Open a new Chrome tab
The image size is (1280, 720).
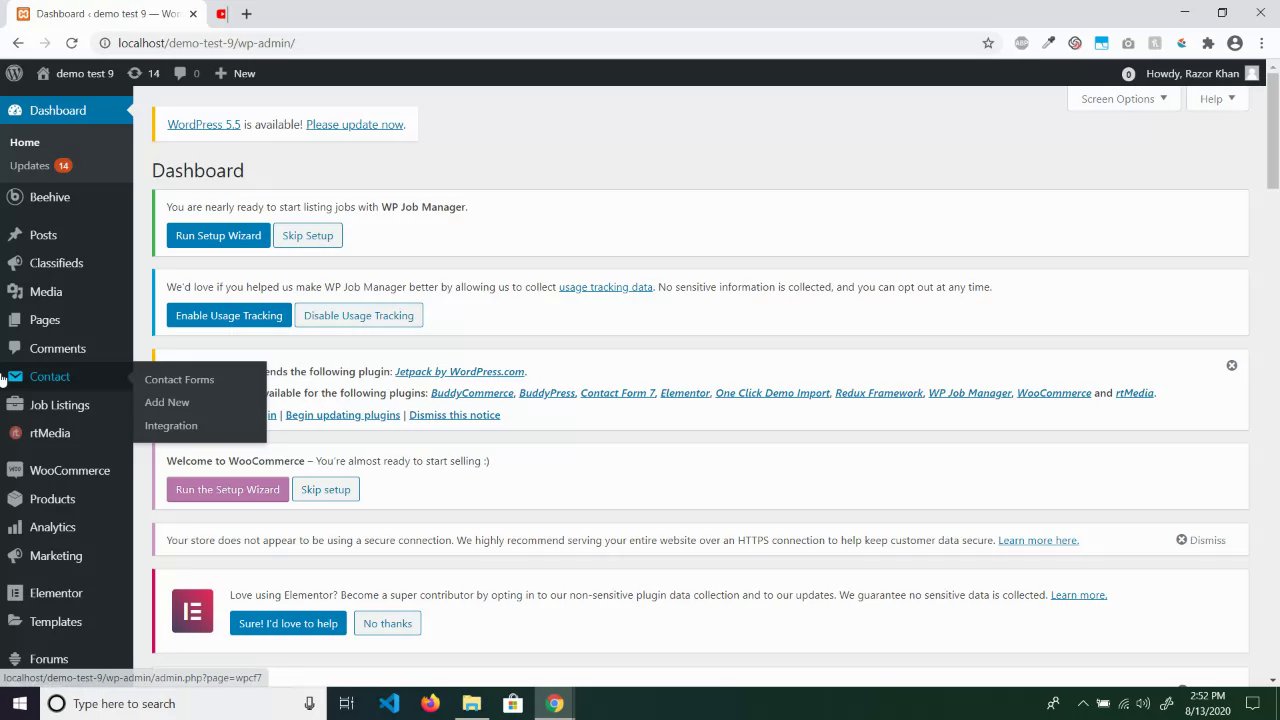(246, 14)
